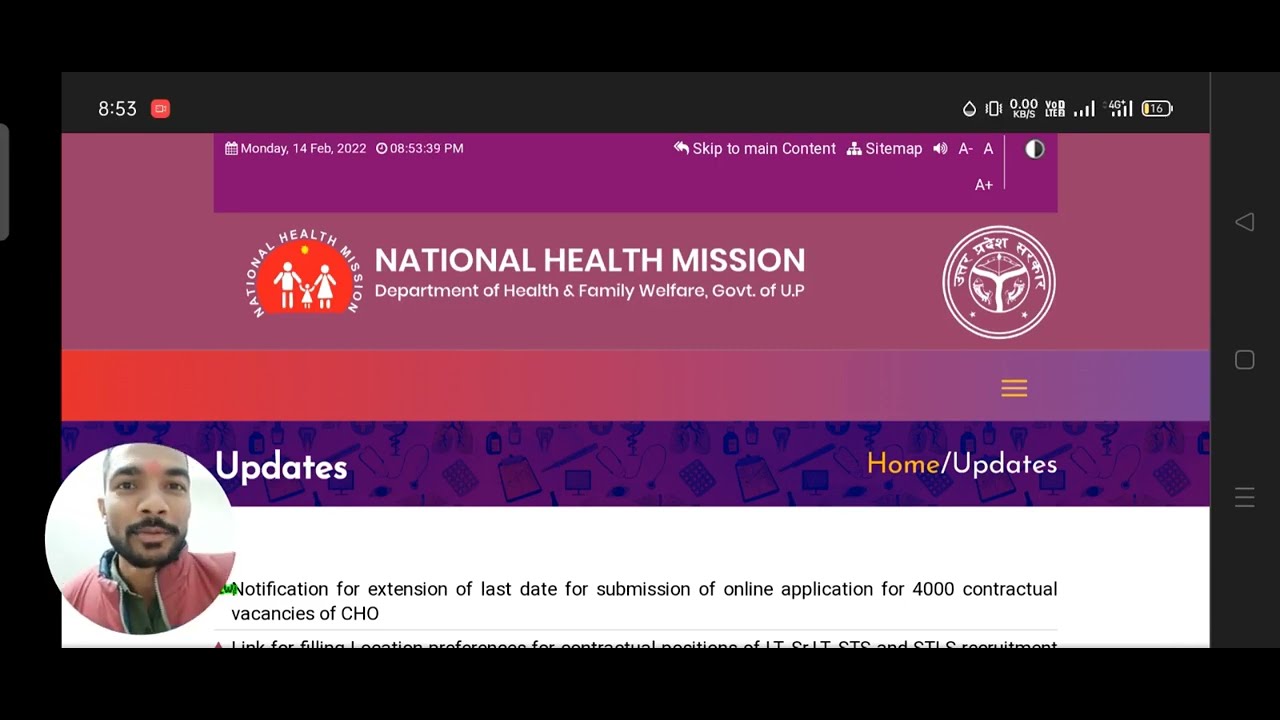Decrease font size with A-
The image size is (1280, 720).
pyautogui.click(x=965, y=148)
